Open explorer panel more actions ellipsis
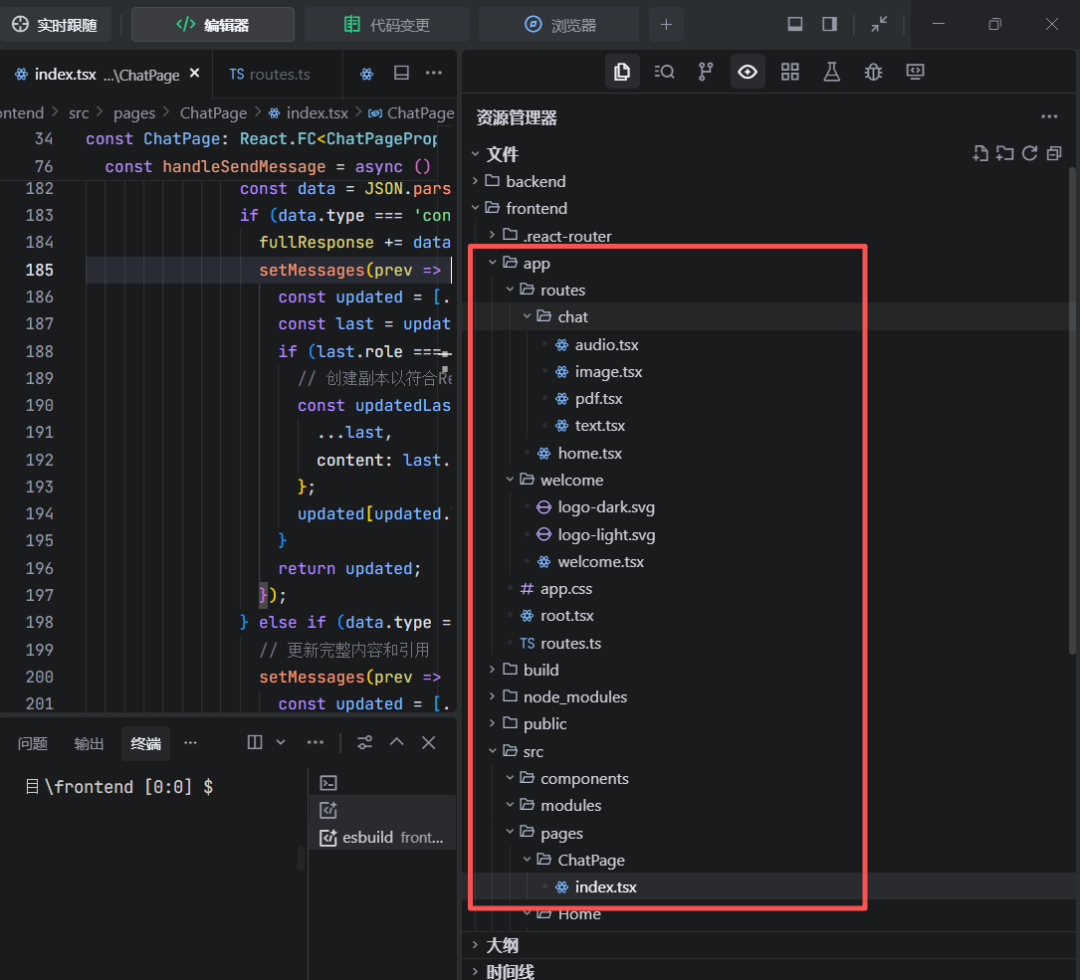 point(1049,117)
